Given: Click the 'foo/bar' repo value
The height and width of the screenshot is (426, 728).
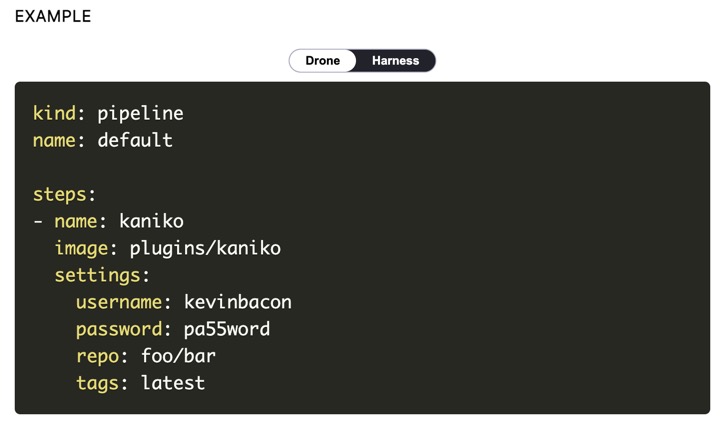Looking at the screenshot, I should (178, 356).
